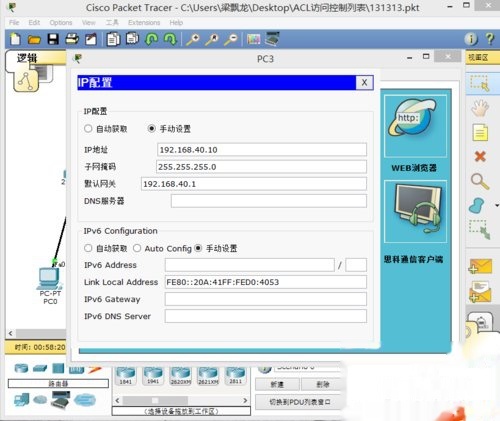Click the Redo green arrow icon
Viewport: 500px width, 421px height.
pos(170,39)
